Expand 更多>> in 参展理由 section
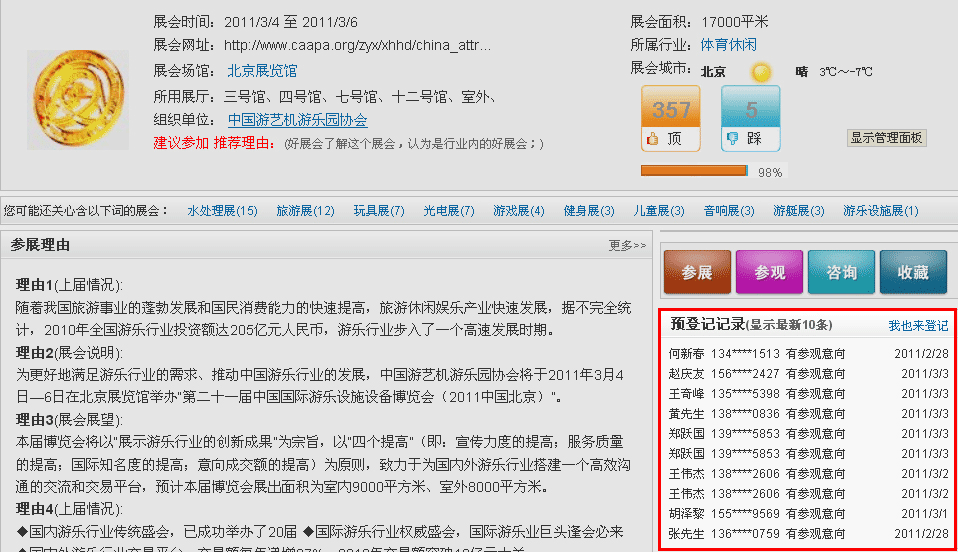This screenshot has width=958, height=552. (x=627, y=245)
